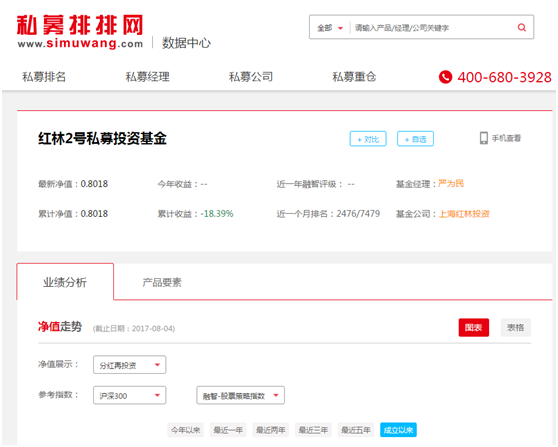Click the search magnifier icon
The image size is (558, 447).
(522, 27)
